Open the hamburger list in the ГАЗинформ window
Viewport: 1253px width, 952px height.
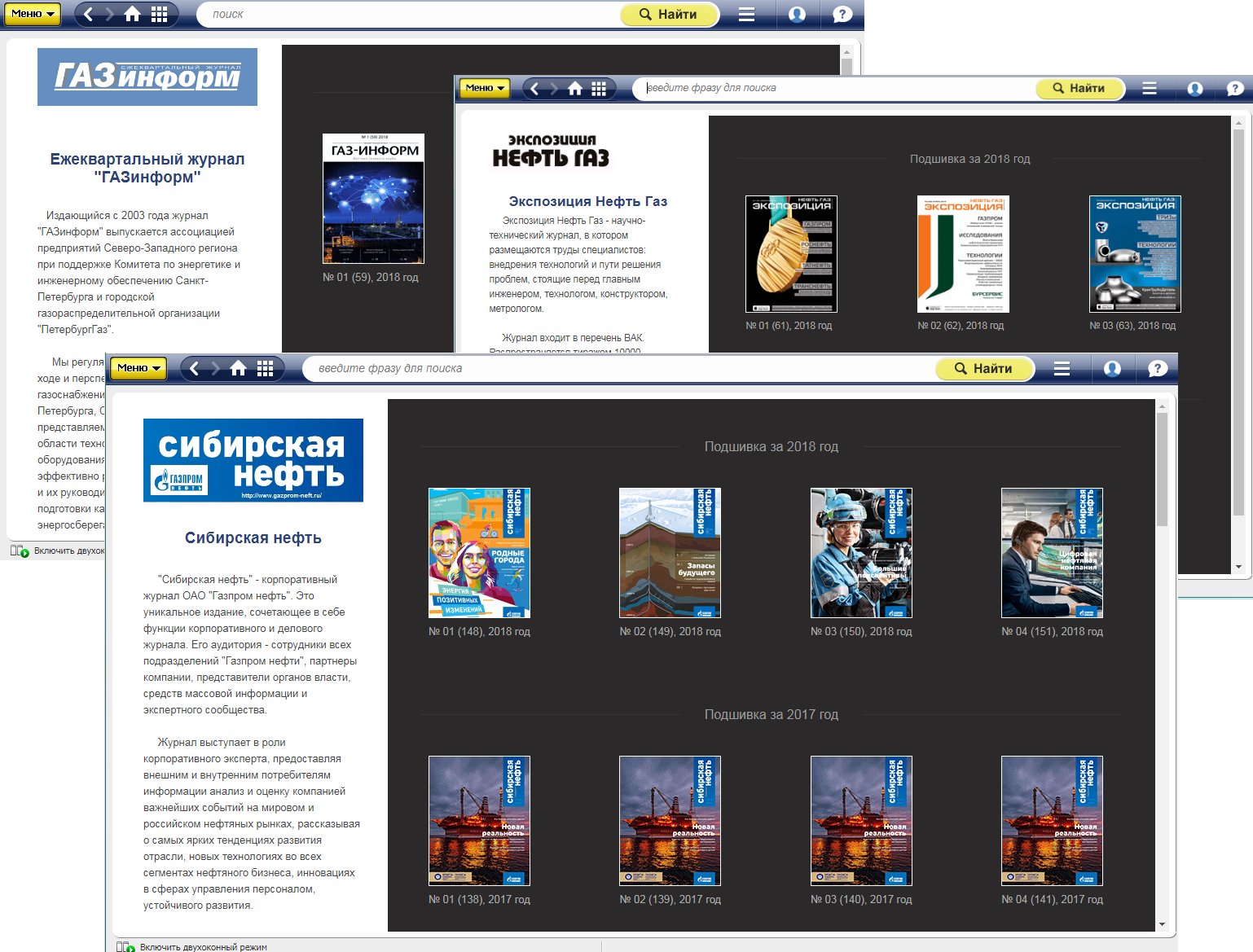[x=746, y=14]
